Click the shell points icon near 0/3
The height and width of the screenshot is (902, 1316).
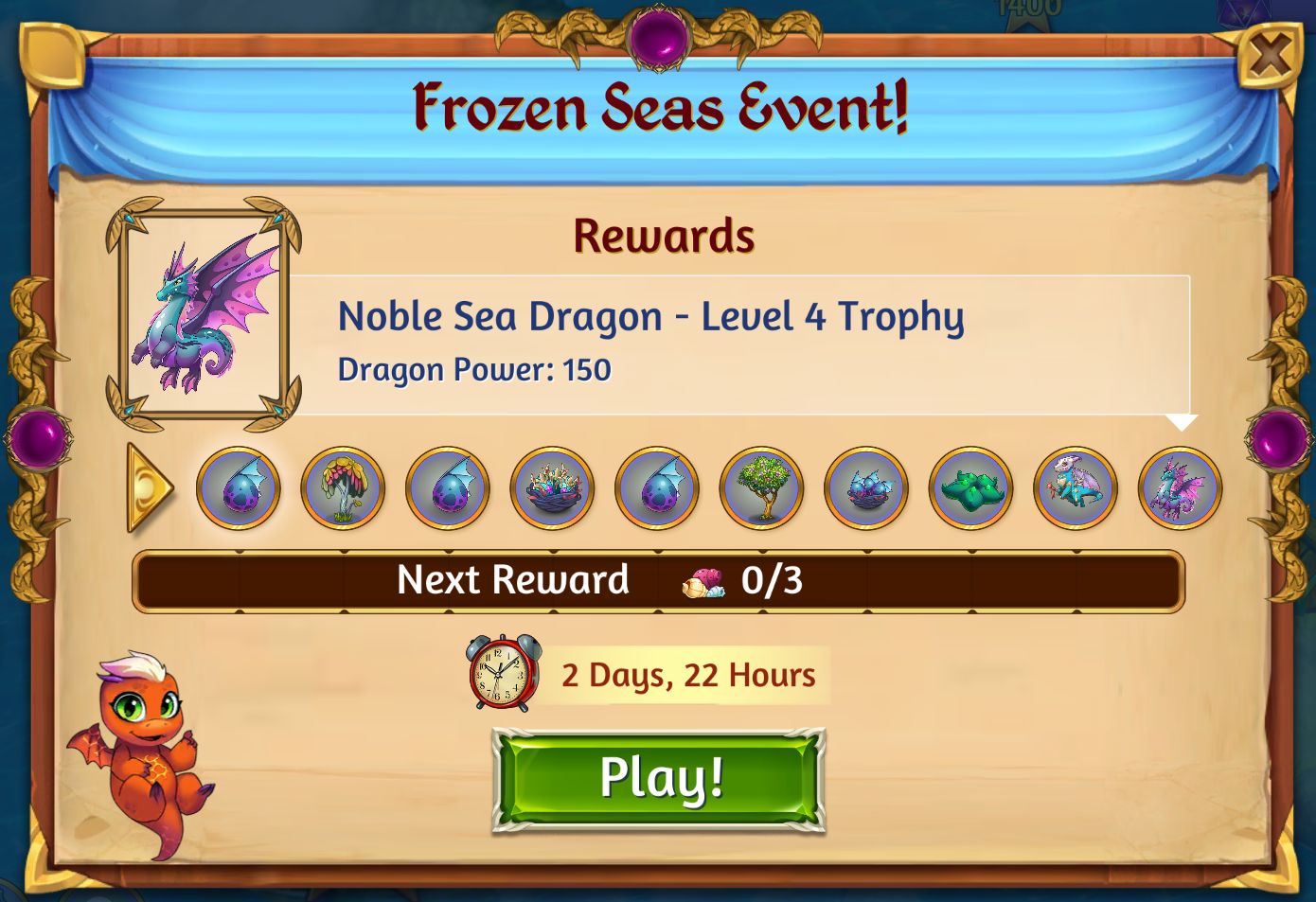703,582
